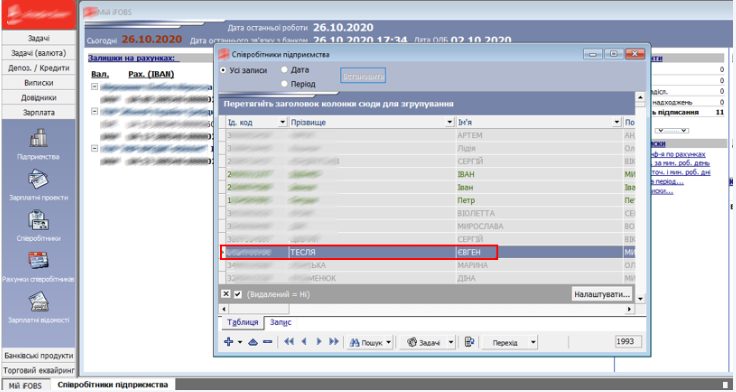Open the Співробітники sidebar icon
This screenshot has height=392, width=736.
(38, 221)
